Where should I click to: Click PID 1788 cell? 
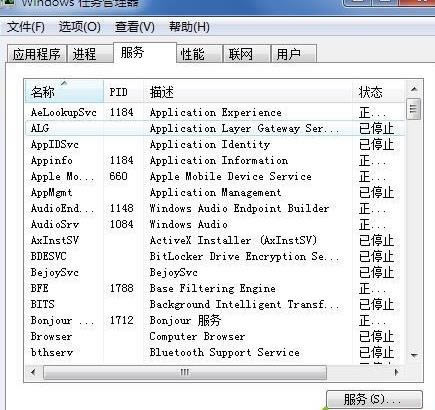pyautogui.click(x=122, y=288)
